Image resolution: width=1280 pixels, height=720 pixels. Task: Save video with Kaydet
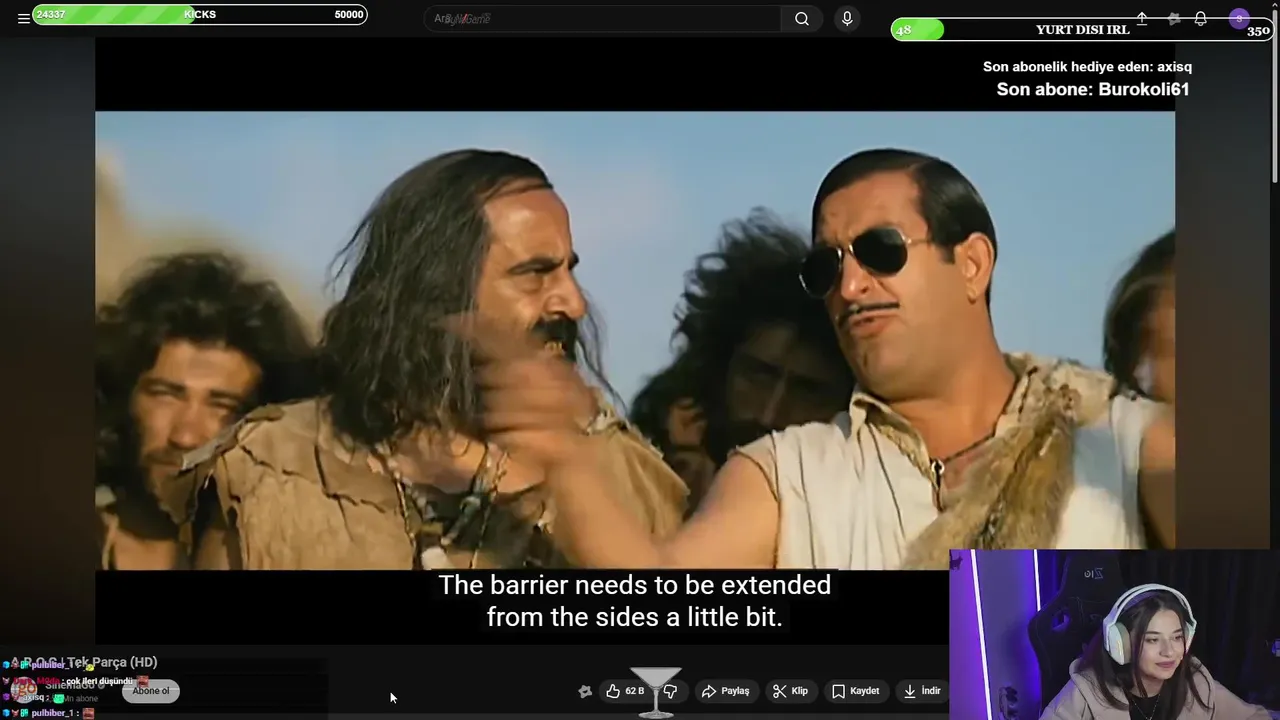pyautogui.click(x=856, y=691)
